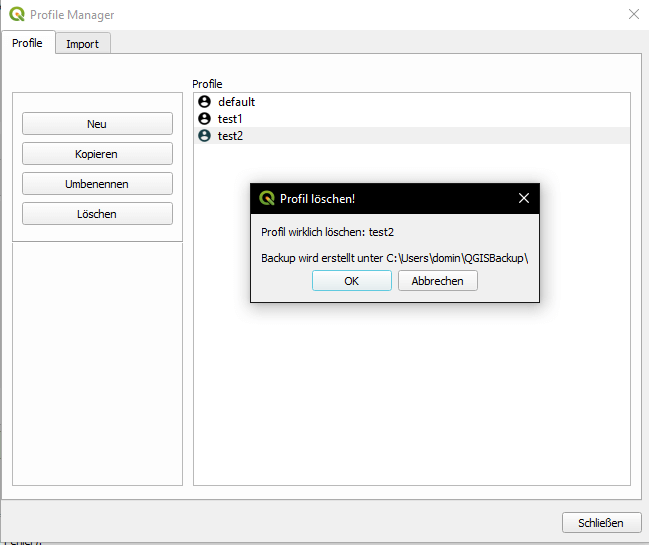Cancel deletion using Abbrechen

(x=437, y=281)
